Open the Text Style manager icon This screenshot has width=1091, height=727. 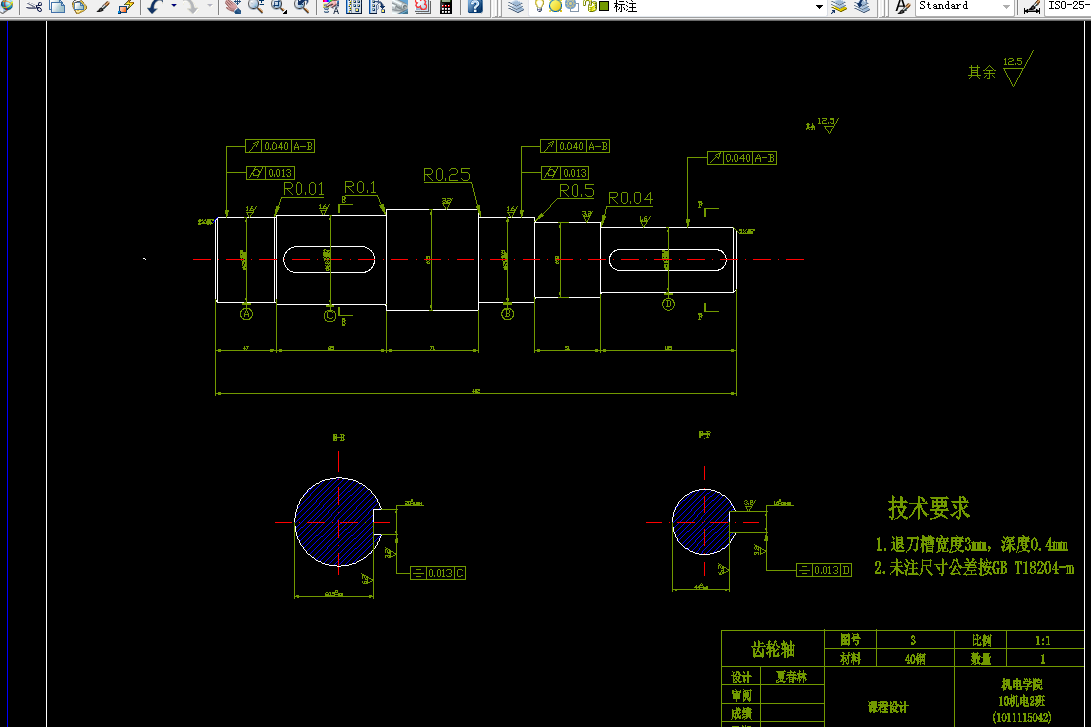(902, 7)
